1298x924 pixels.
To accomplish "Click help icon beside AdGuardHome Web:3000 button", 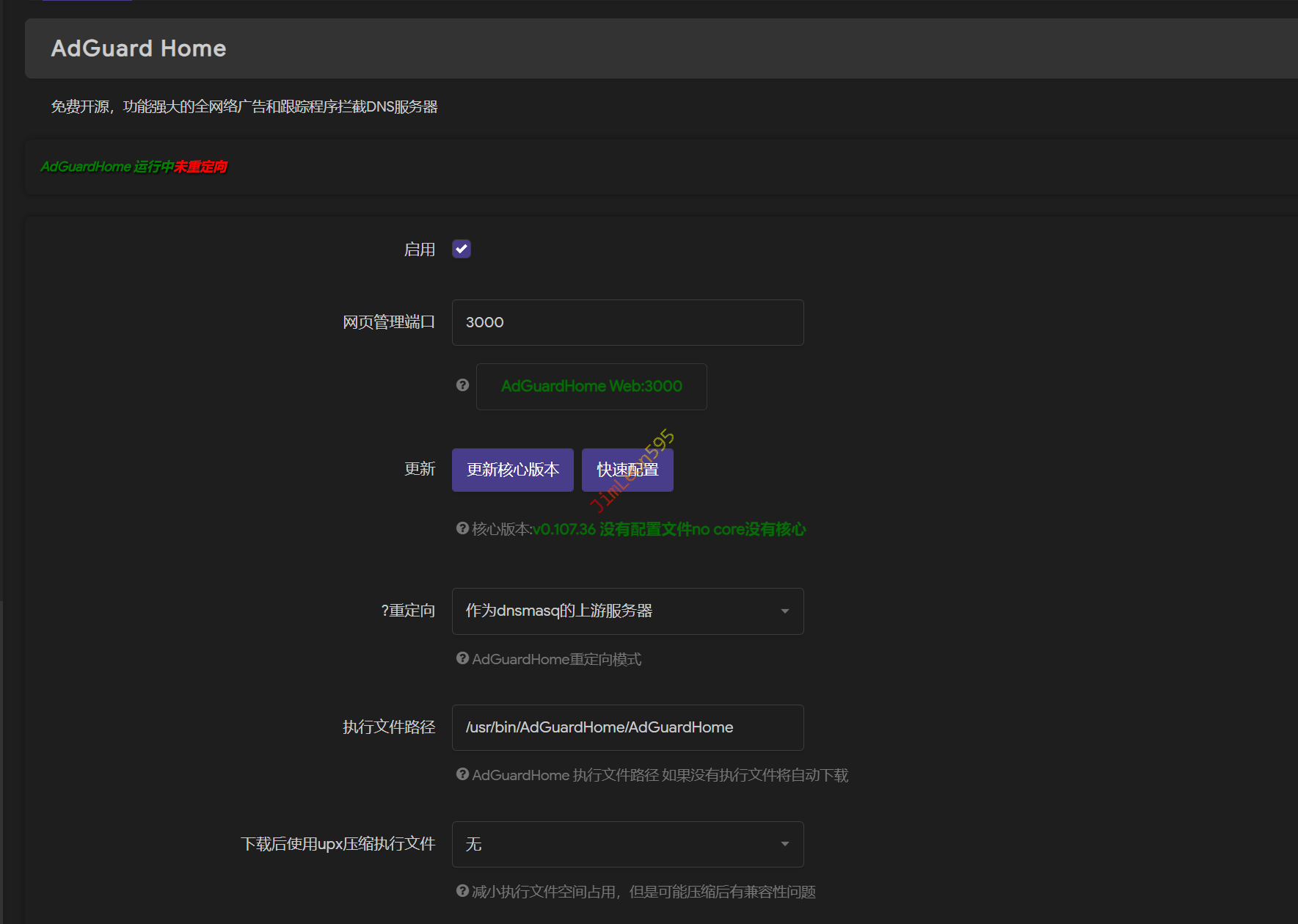I will 462,385.
